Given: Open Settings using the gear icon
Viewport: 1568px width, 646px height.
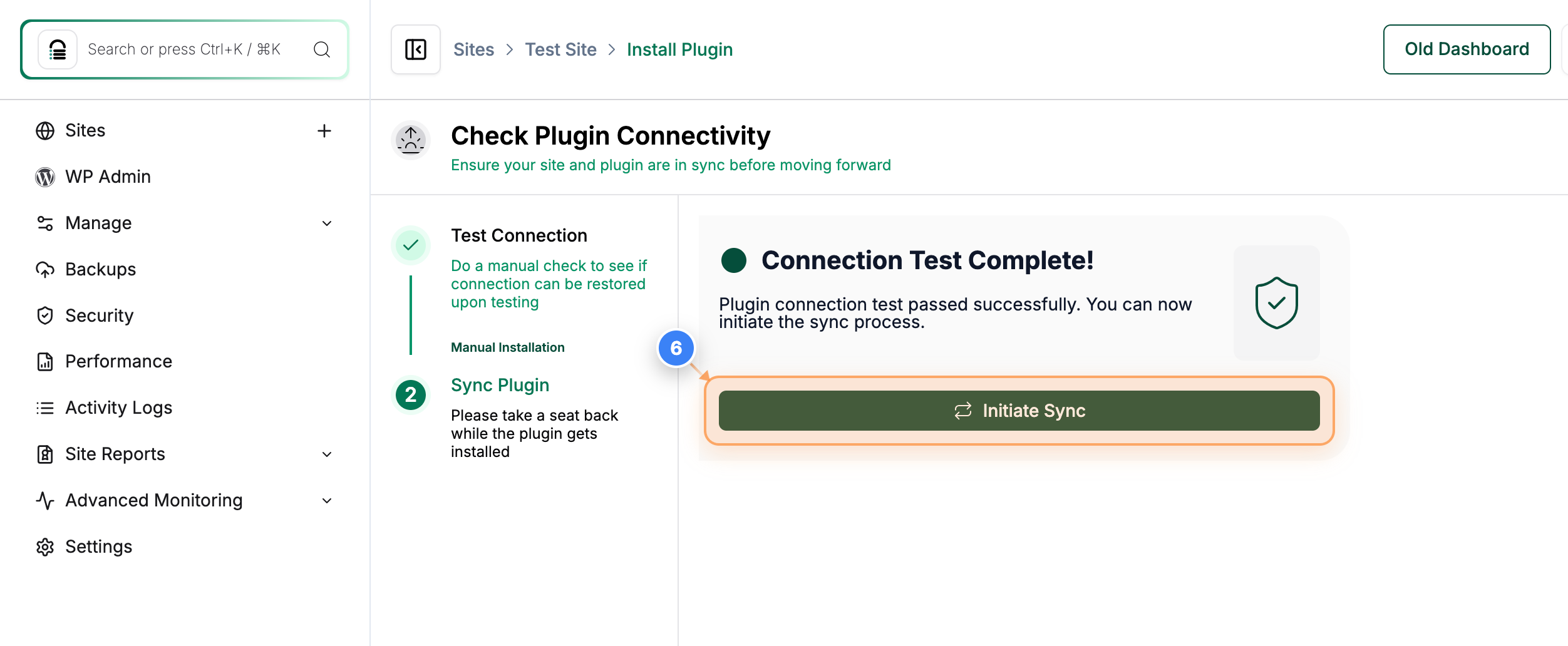Looking at the screenshot, I should click(44, 546).
